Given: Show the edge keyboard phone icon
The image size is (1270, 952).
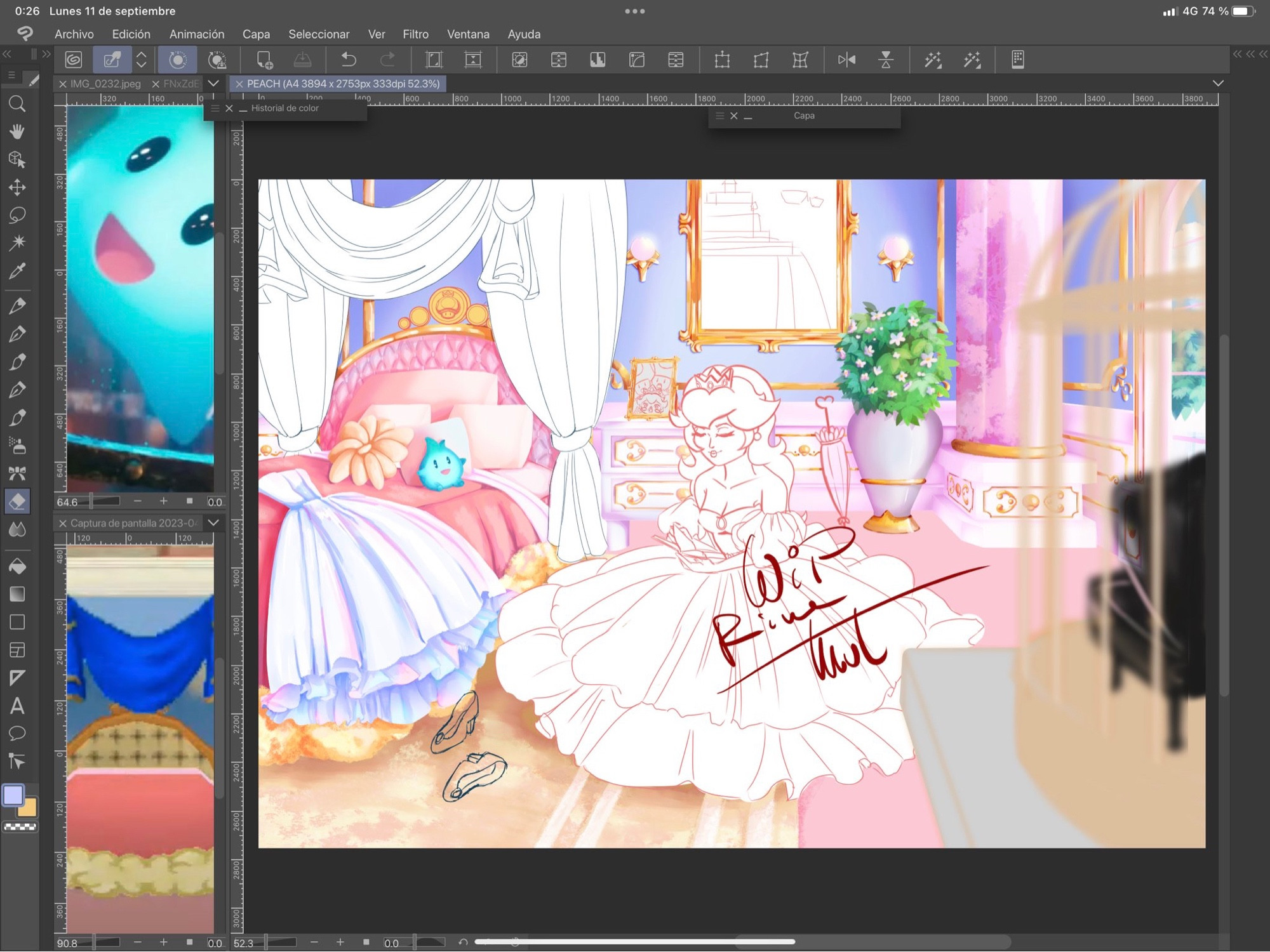Looking at the screenshot, I should [x=1018, y=60].
